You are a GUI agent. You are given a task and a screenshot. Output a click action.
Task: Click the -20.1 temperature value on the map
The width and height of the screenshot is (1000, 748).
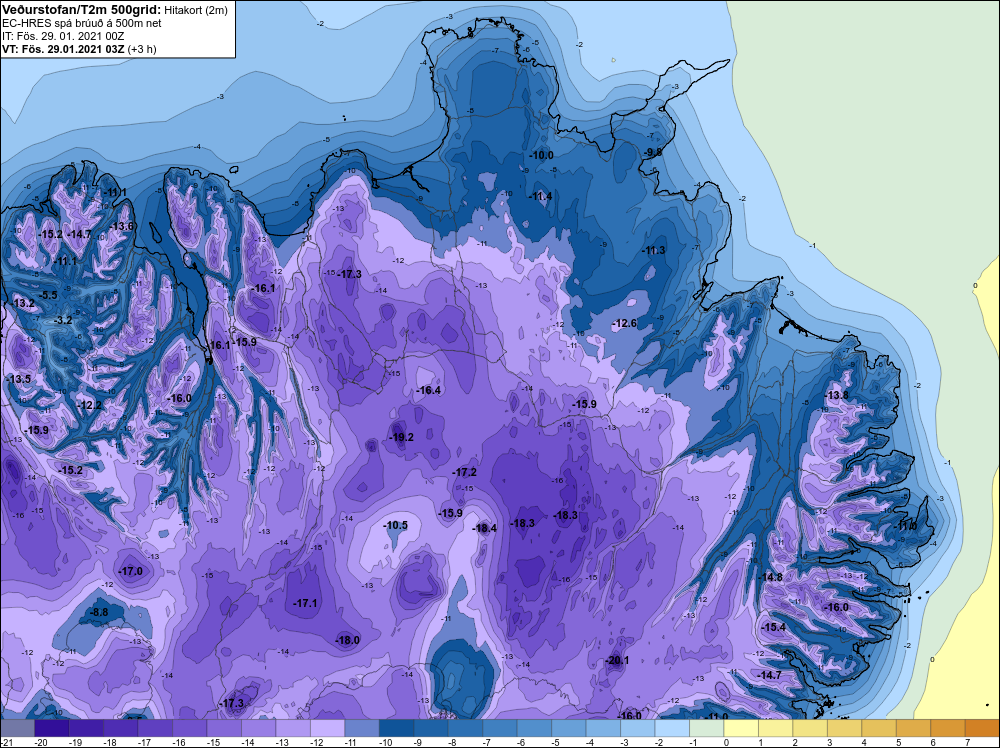point(617,661)
